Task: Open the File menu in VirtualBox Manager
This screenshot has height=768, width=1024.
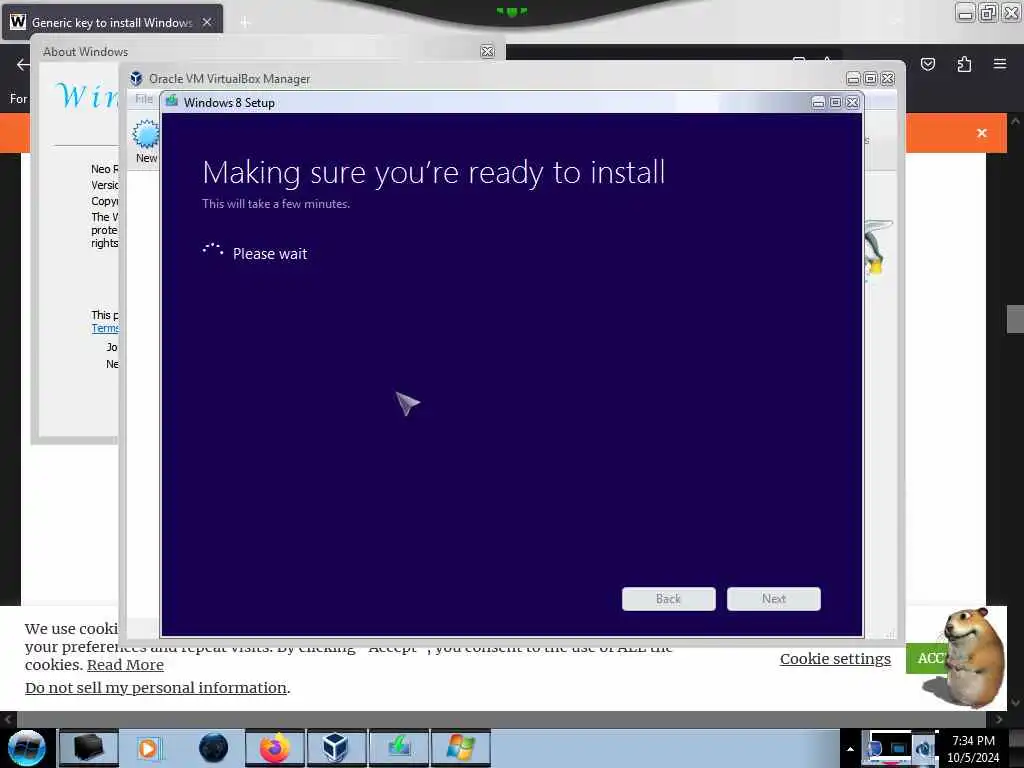Action: click(144, 99)
